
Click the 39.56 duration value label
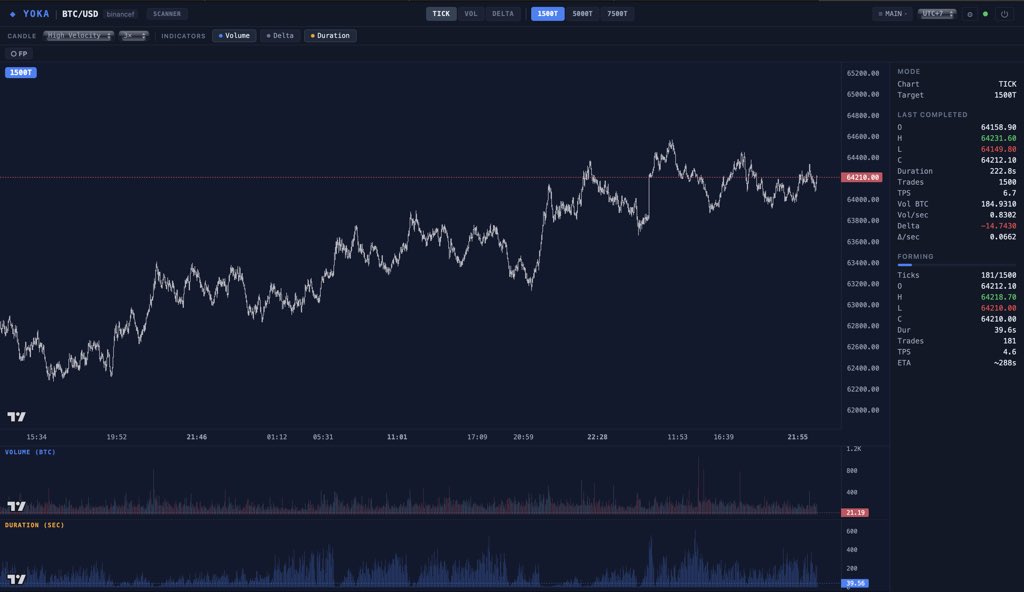[855, 583]
